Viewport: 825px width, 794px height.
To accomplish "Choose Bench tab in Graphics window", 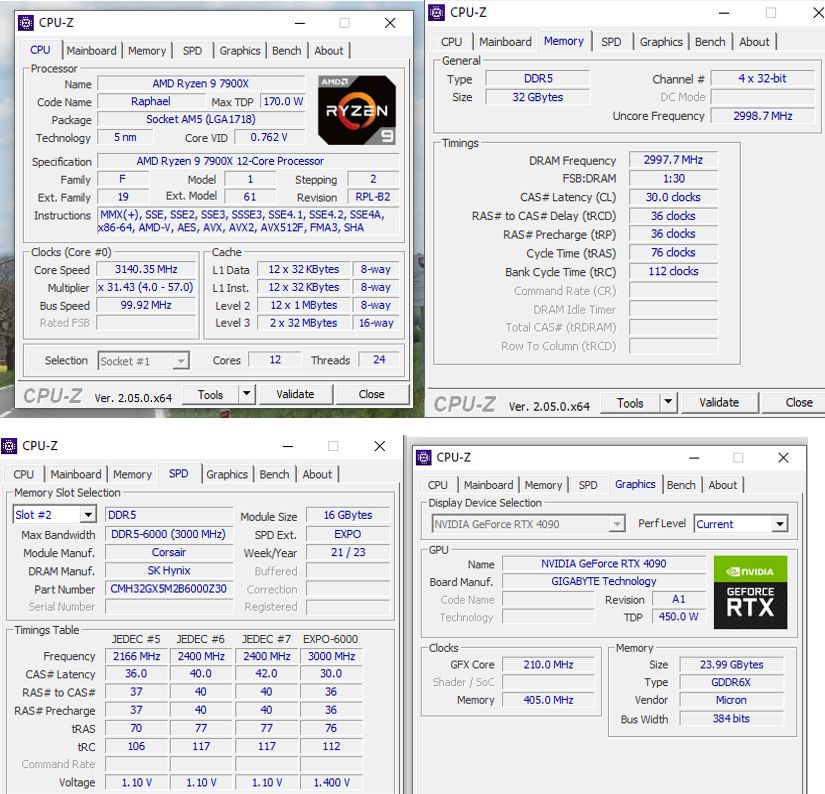I will [x=681, y=485].
